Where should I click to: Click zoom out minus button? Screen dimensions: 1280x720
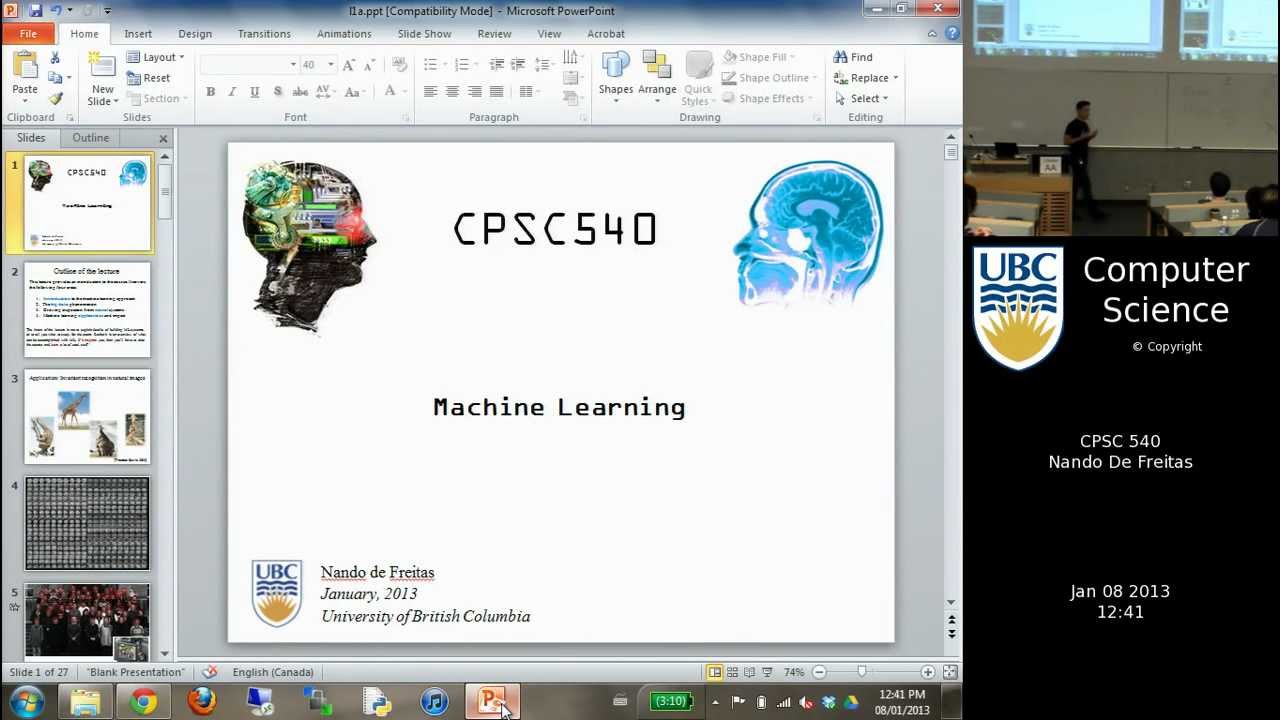click(819, 672)
